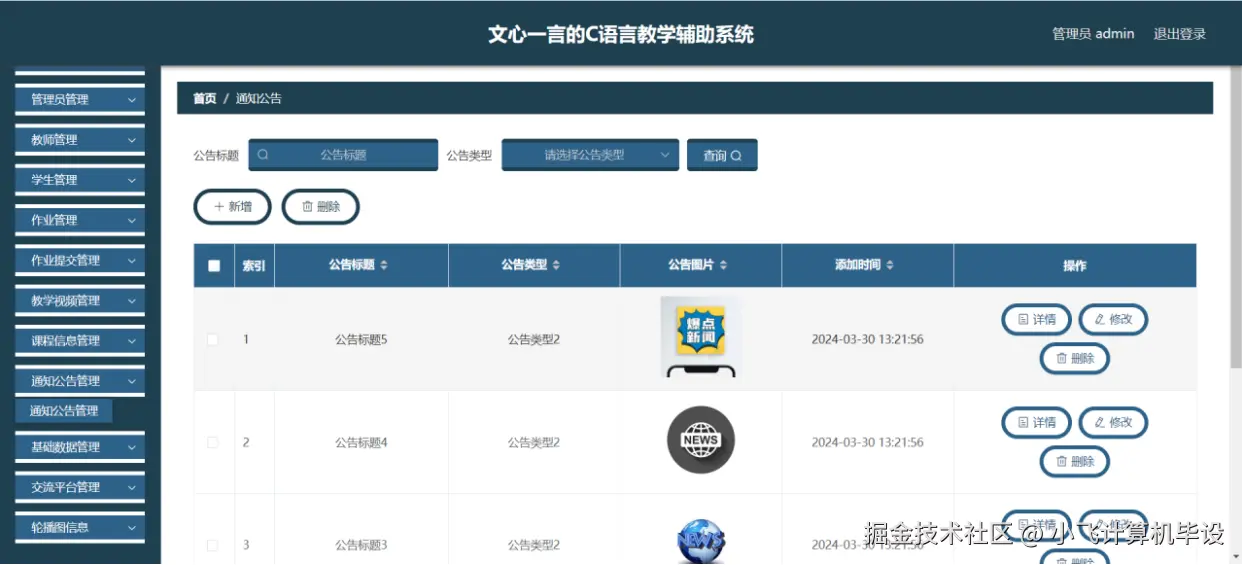Click the 操作 column header

coord(1075,266)
